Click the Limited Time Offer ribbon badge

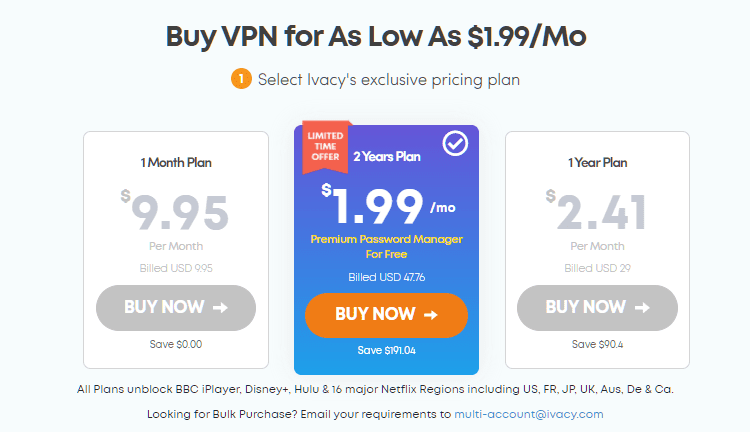[x=326, y=146]
